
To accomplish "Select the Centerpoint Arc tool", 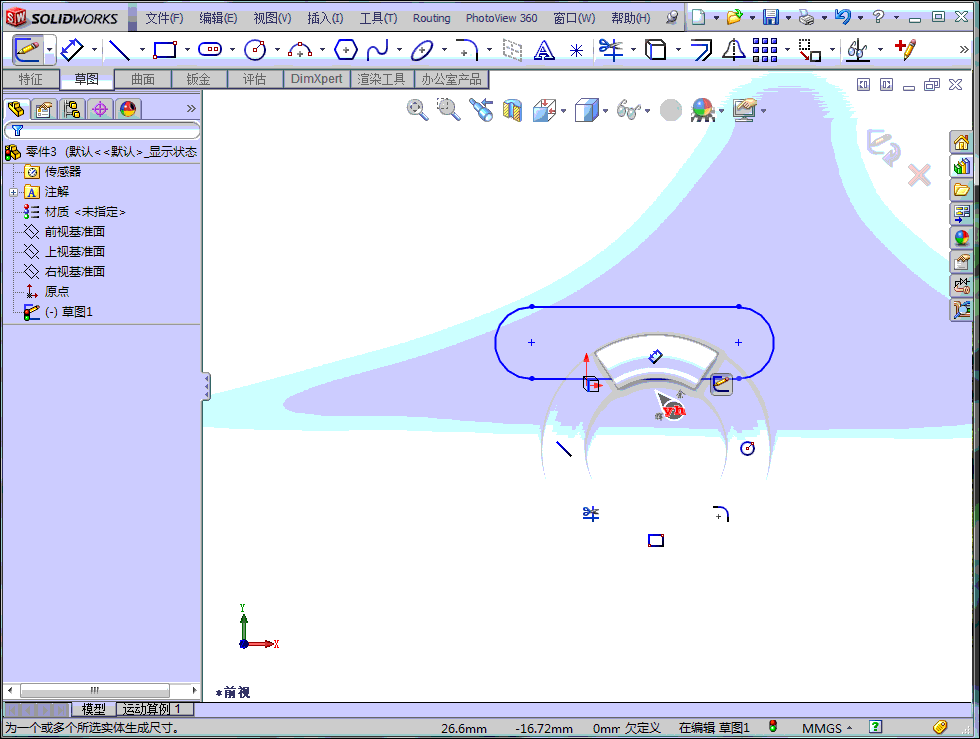I will coord(300,49).
